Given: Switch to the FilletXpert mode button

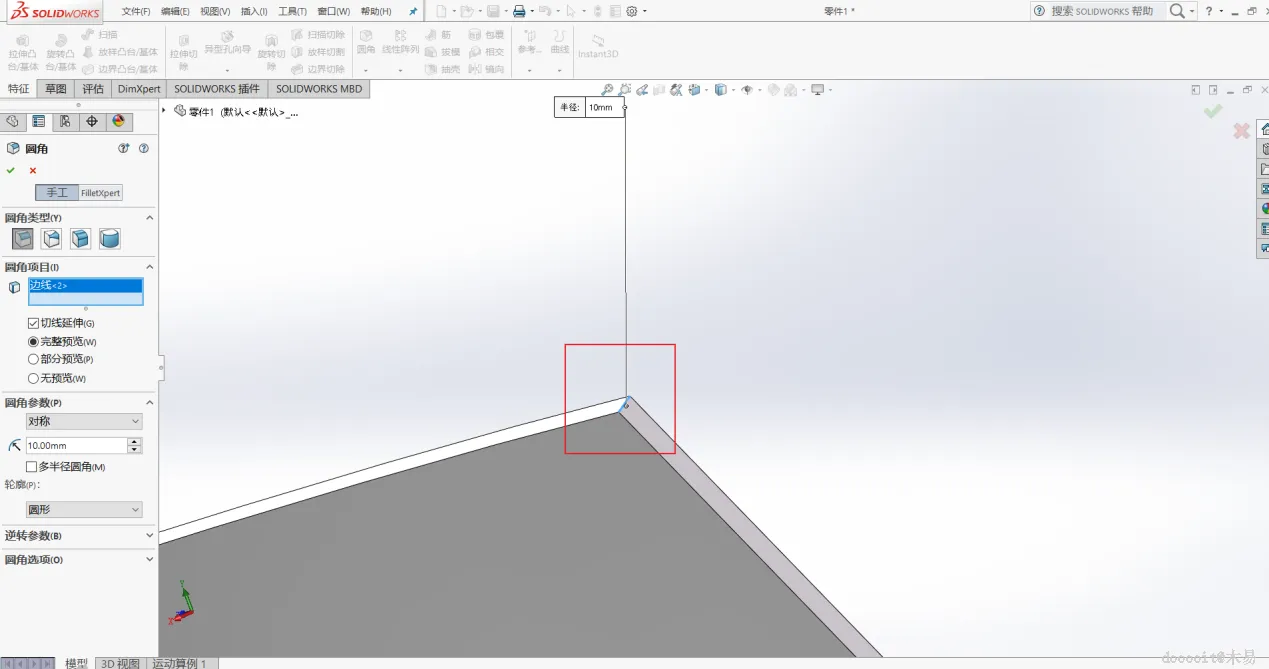Looking at the screenshot, I should [x=100, y=193].
